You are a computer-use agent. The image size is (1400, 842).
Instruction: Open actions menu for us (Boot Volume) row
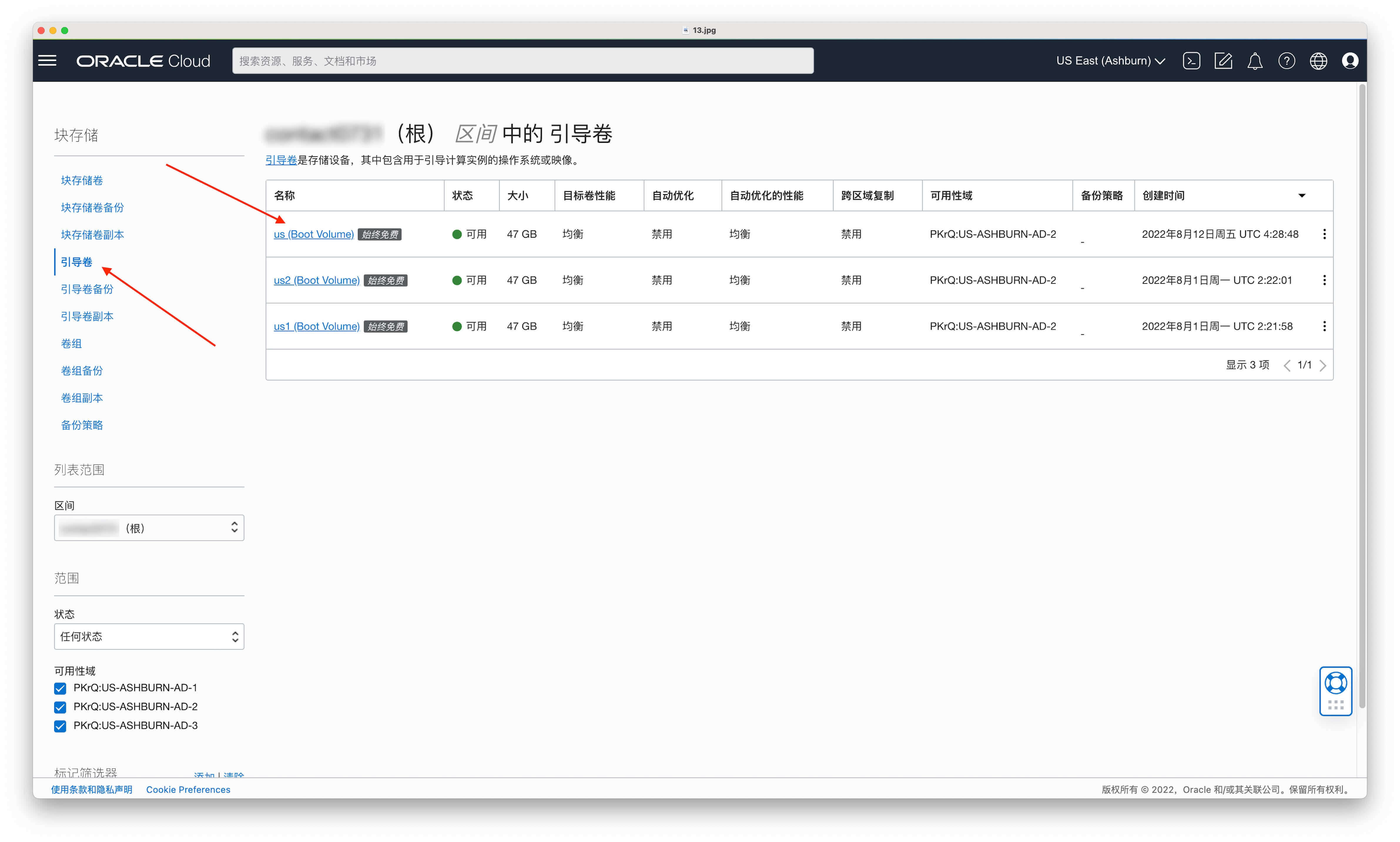click(1324, 234)
